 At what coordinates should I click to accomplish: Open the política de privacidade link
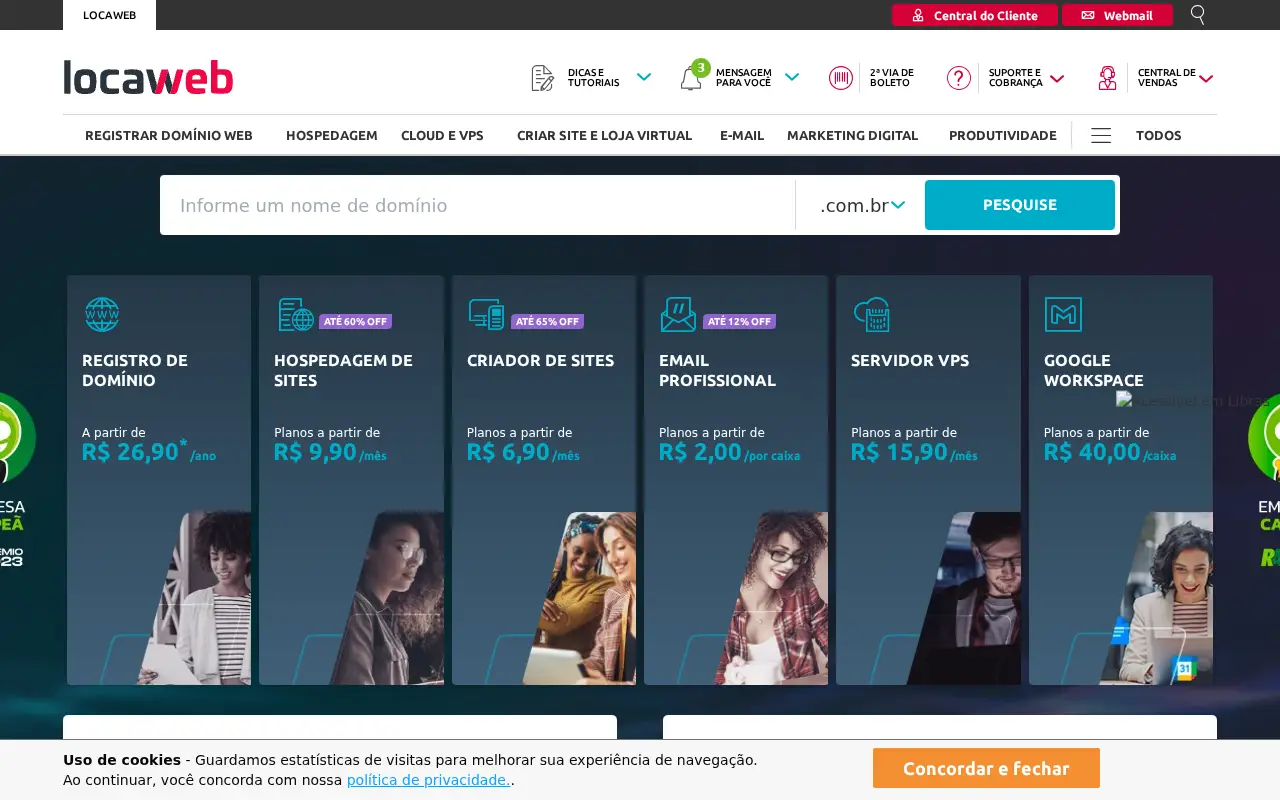(429, 780)
